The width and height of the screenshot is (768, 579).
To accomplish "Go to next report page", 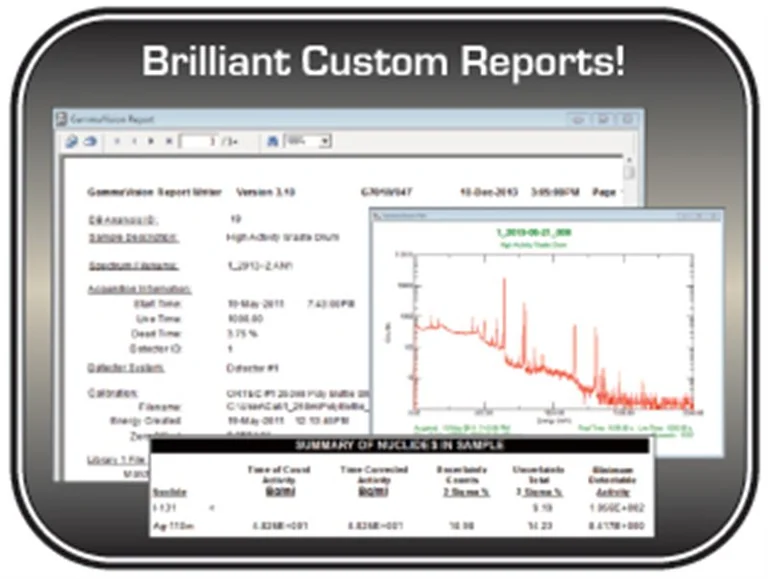I will point(151,142).
